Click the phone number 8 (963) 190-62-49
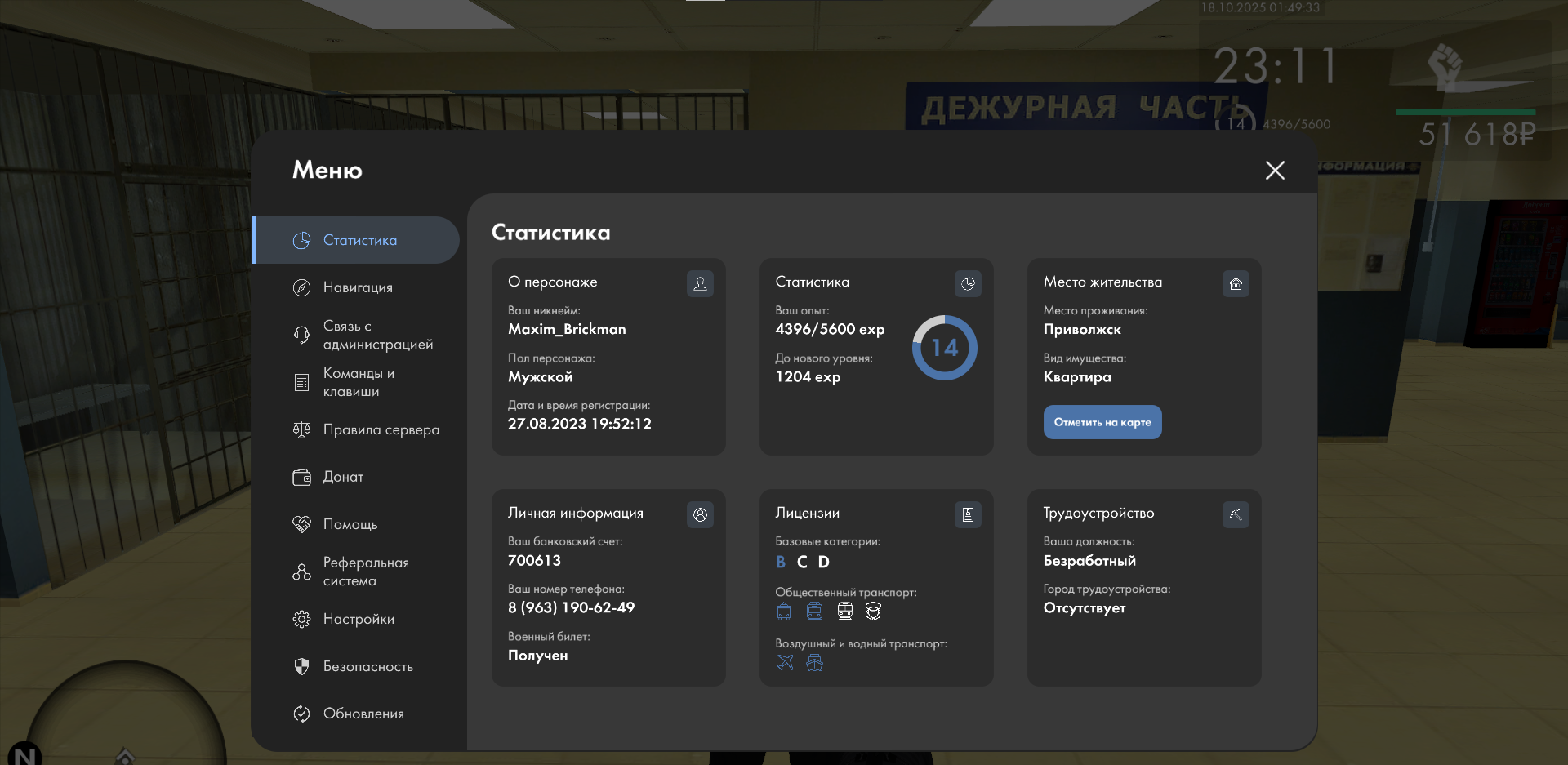The image size is (1568, 765). (x=571, y=607)
